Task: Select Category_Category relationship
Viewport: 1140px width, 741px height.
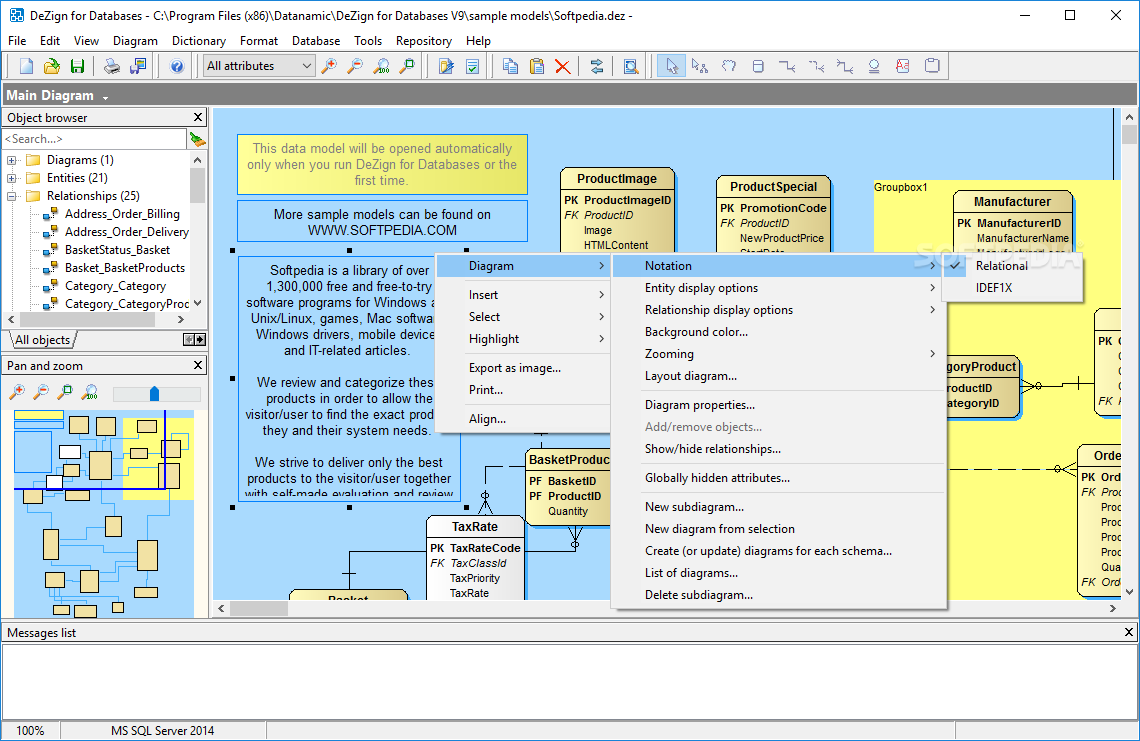Action: (115, 287)
